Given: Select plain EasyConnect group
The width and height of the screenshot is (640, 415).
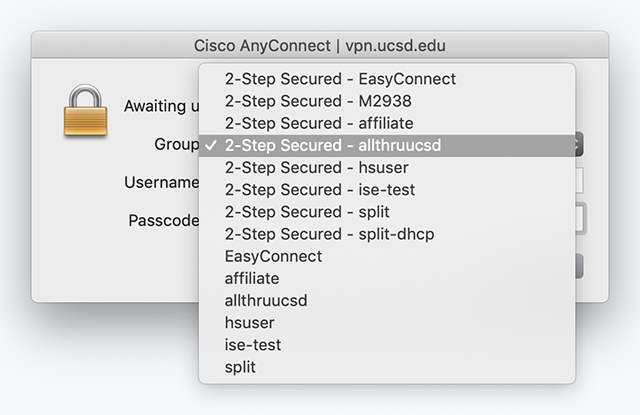Looking at the screenshot, I should tap(387, 256).
